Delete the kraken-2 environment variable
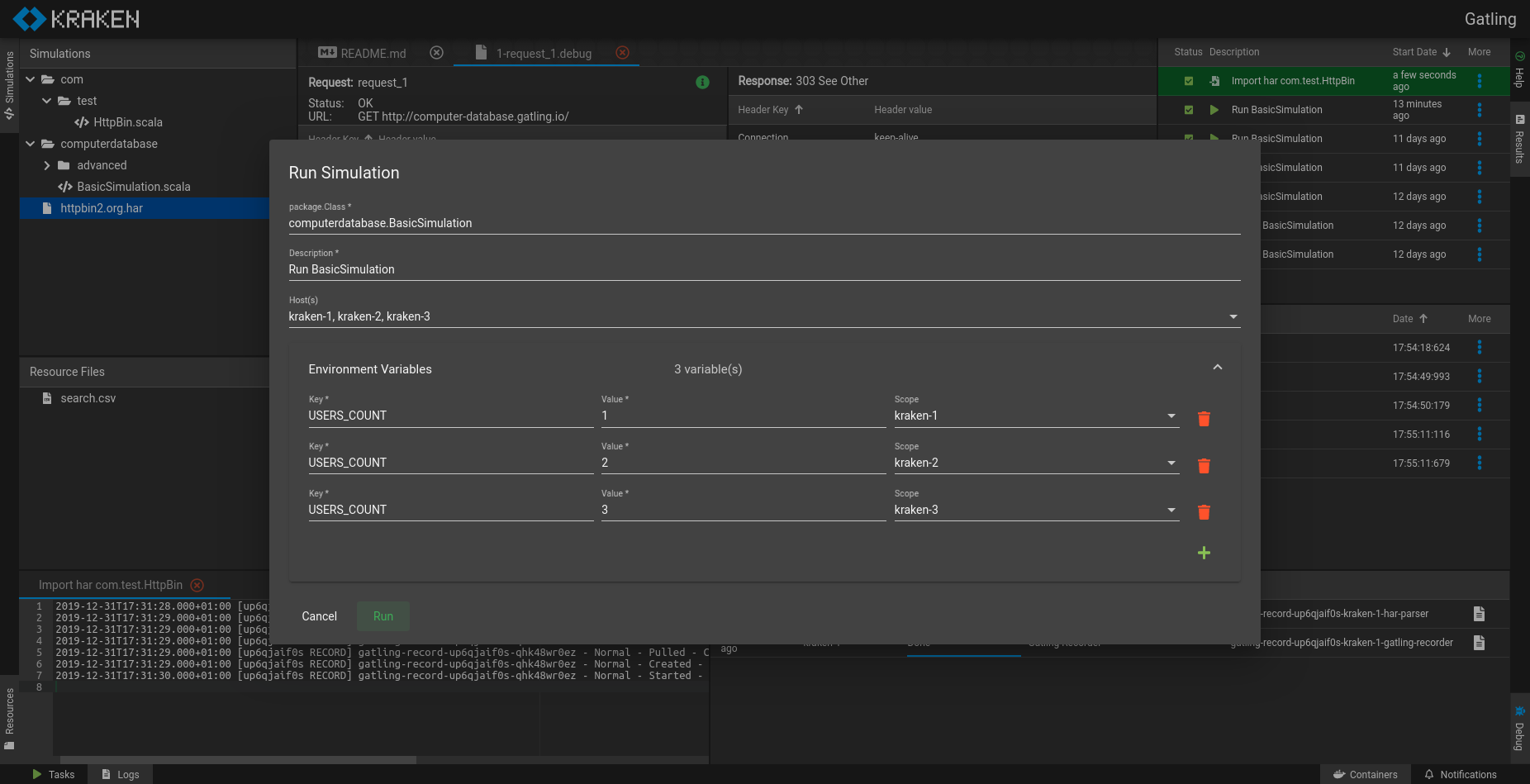This screenshot has height=784, width=1530. pyautogui.click(x=1204, y=465)
